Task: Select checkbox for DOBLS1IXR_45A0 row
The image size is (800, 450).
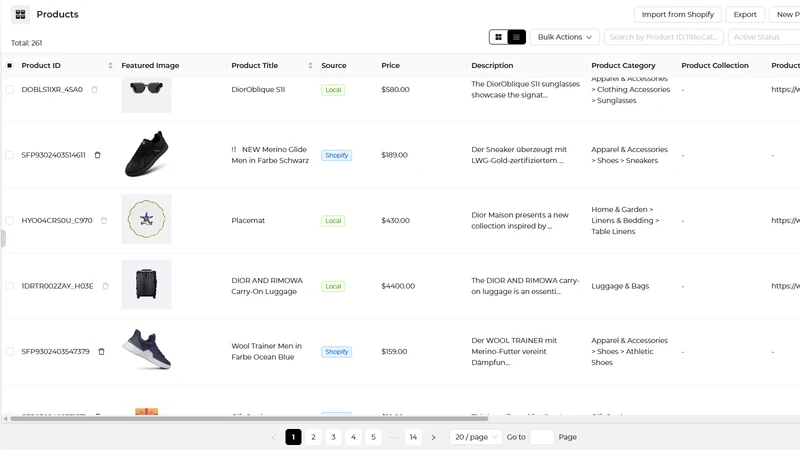Action: coord(10,89)
